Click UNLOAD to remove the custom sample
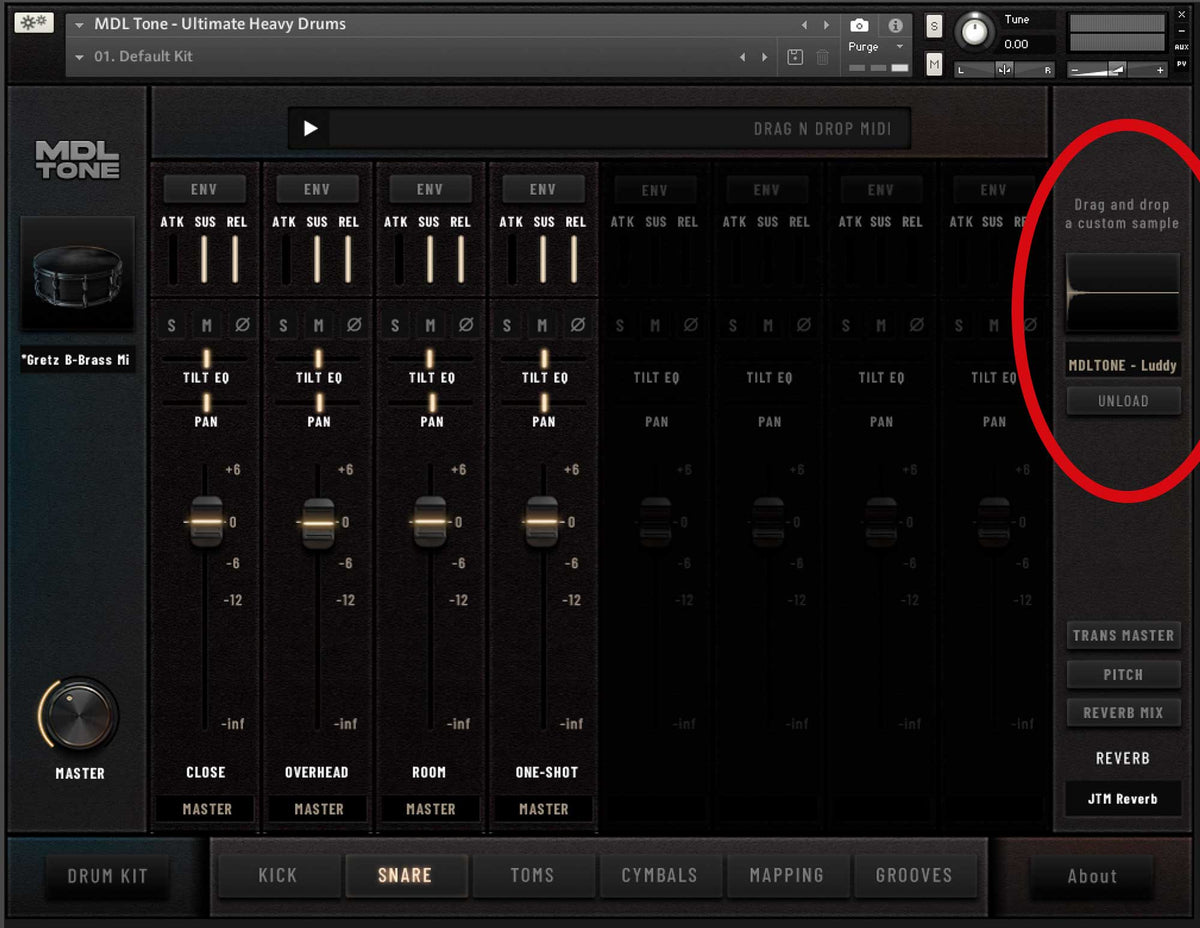 click(1123, 401)
